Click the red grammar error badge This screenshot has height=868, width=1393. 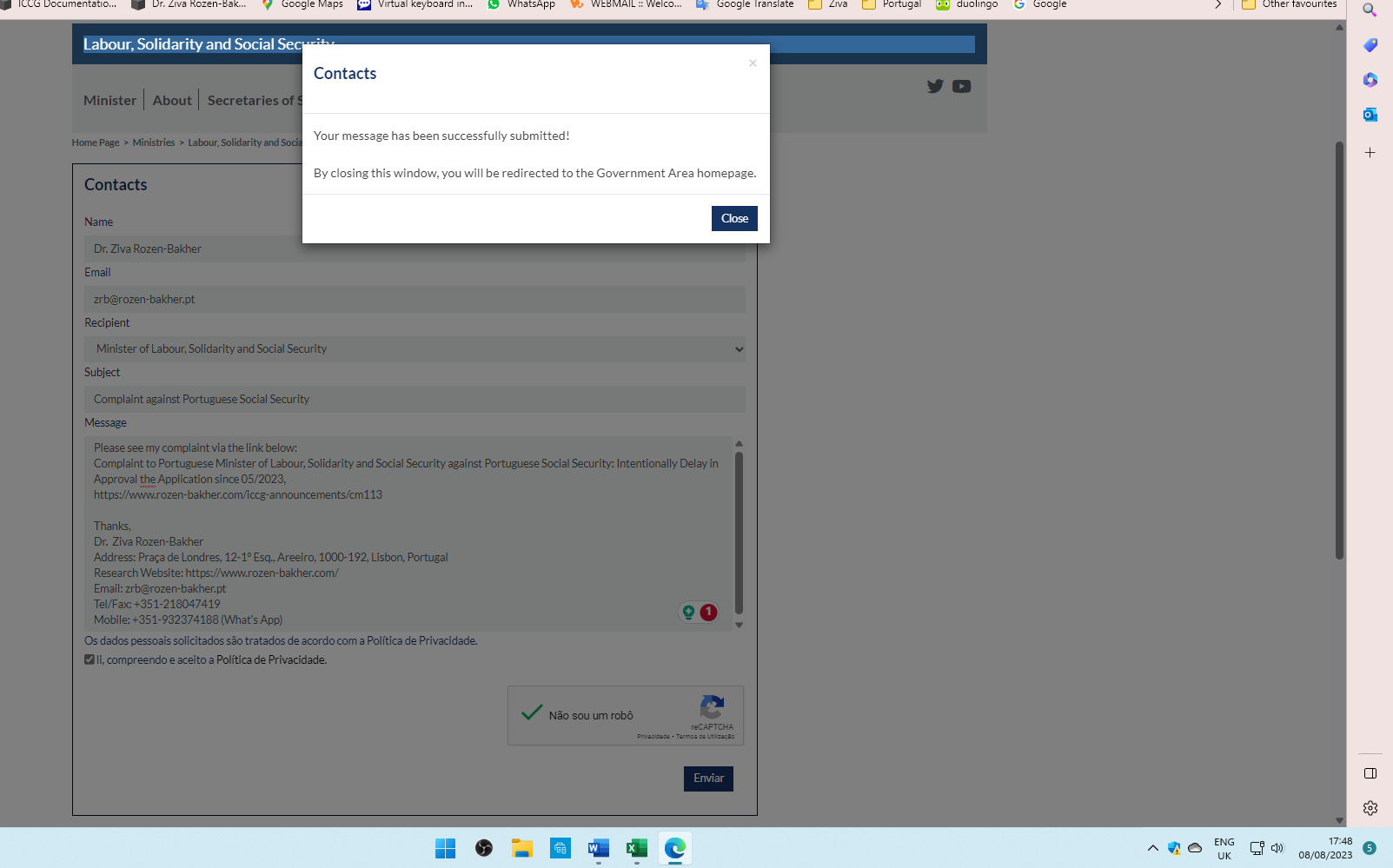tap(708, 613)
